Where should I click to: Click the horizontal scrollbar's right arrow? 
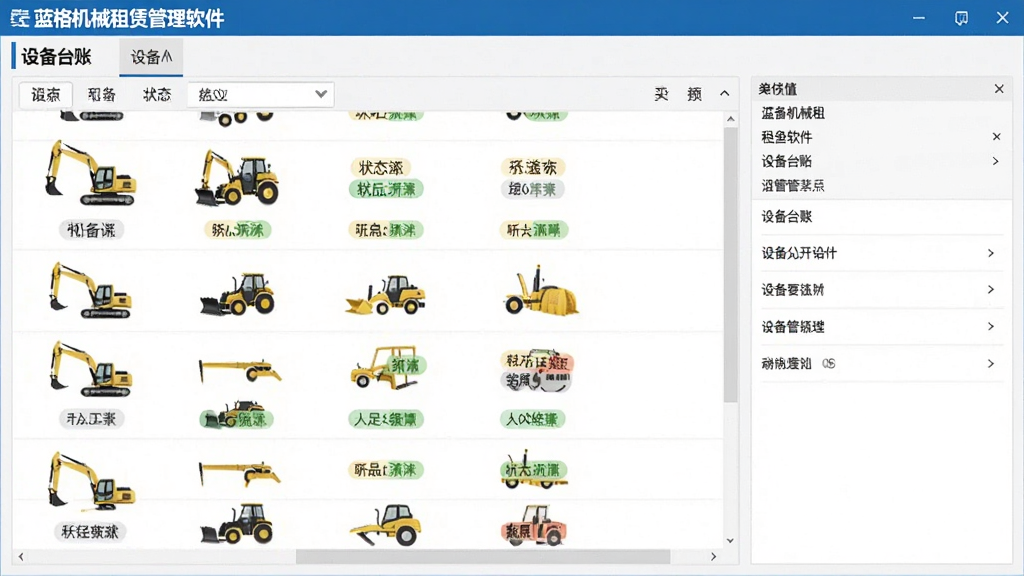[x=713, y=556]
